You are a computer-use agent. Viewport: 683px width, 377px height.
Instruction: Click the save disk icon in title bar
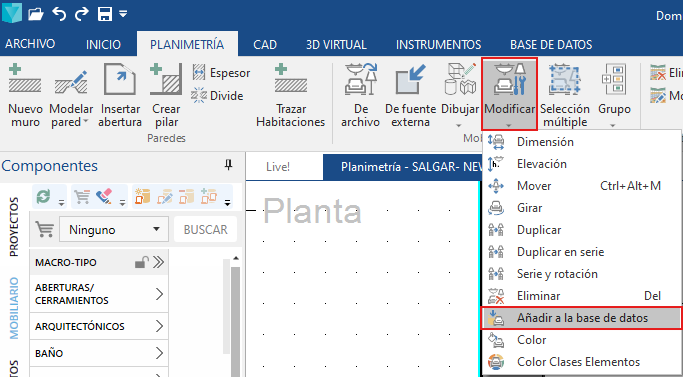tap(105, 14)
